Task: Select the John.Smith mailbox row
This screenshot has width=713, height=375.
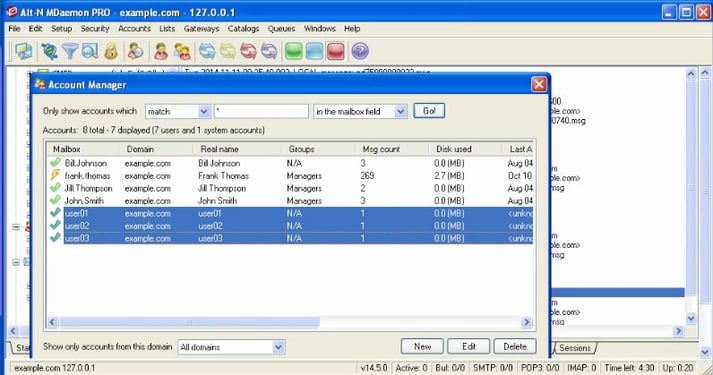Action: coord(290,200)
